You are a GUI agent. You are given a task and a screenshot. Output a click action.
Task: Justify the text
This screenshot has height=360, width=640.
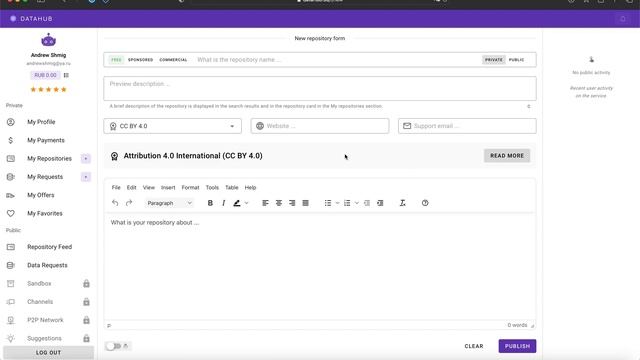click(x=305, y=203)
